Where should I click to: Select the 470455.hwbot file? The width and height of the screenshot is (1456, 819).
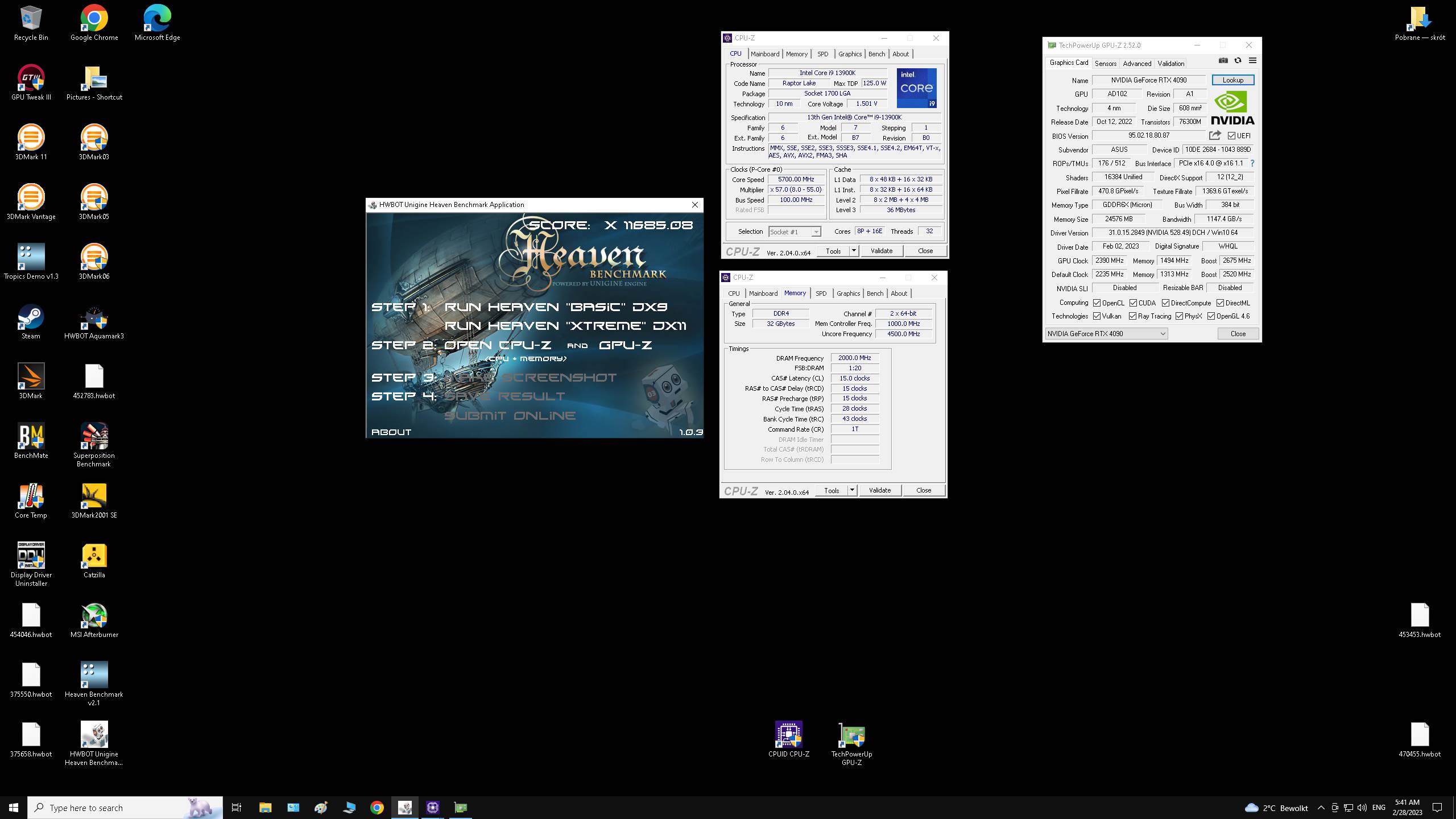coord(1420,739)
